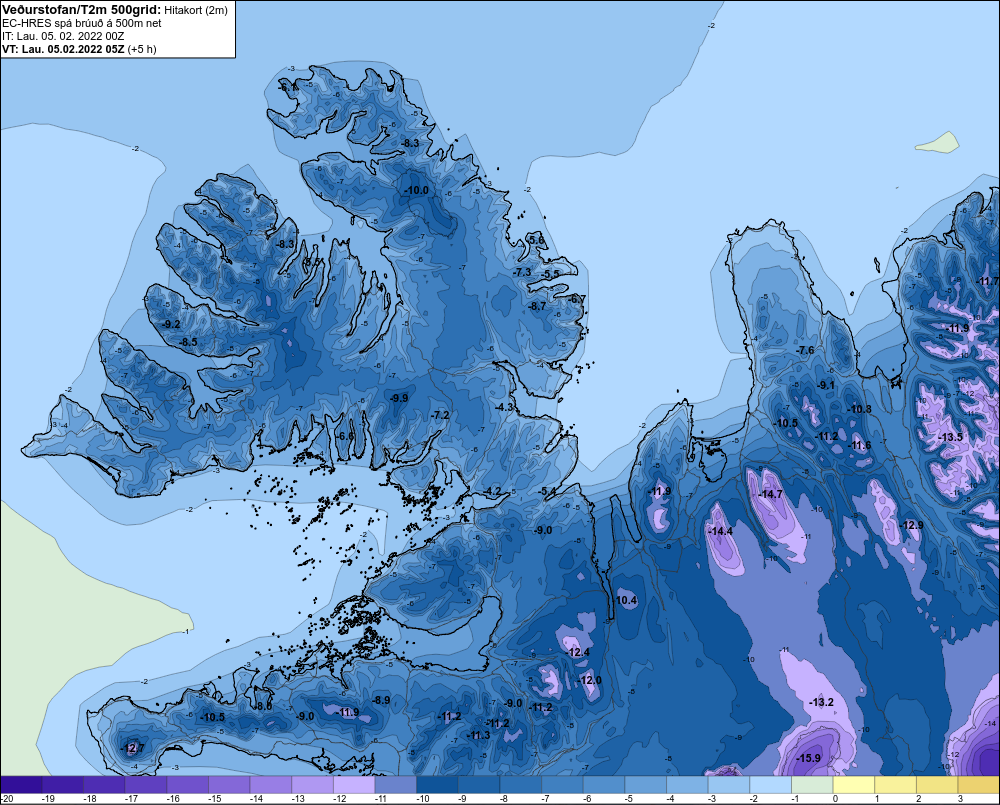Click the -5.4 temperature value
The width and height of the screenshot is (1000, 805).
coord(546,491)
